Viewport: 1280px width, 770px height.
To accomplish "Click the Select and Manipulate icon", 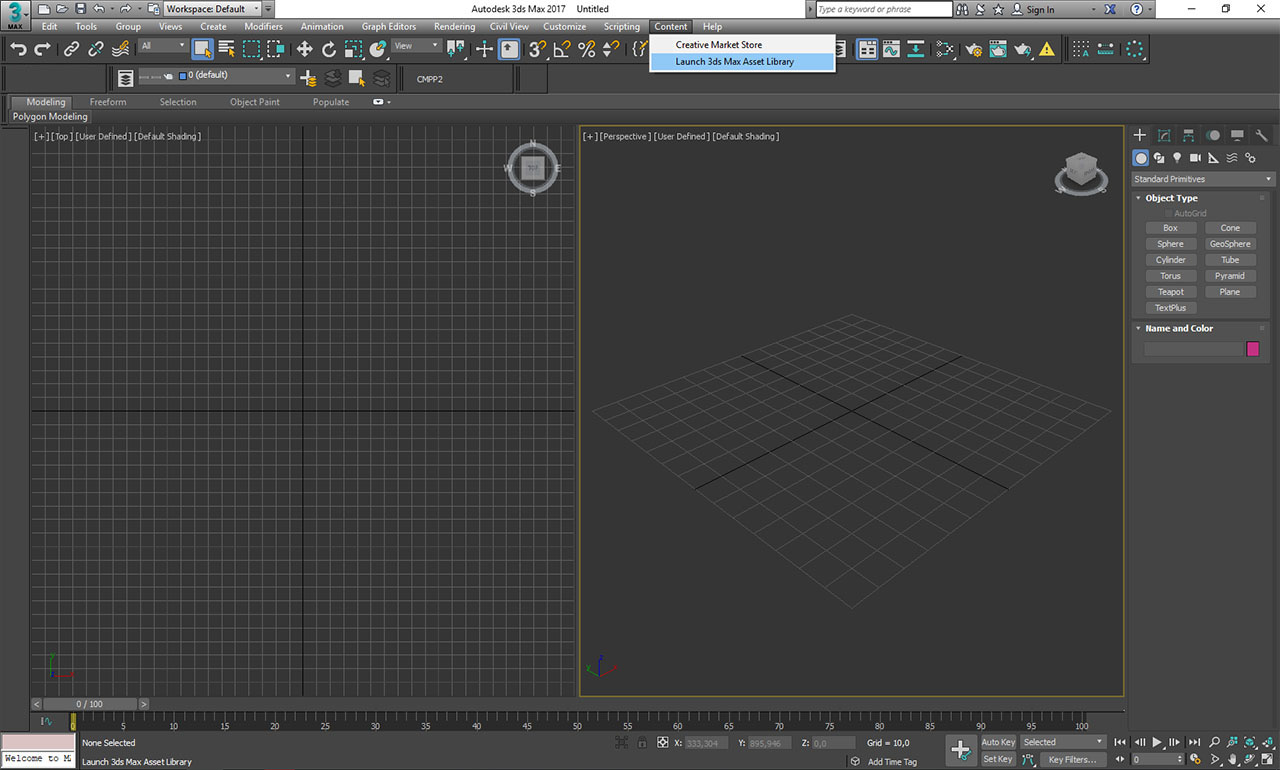I will point(484,49).
